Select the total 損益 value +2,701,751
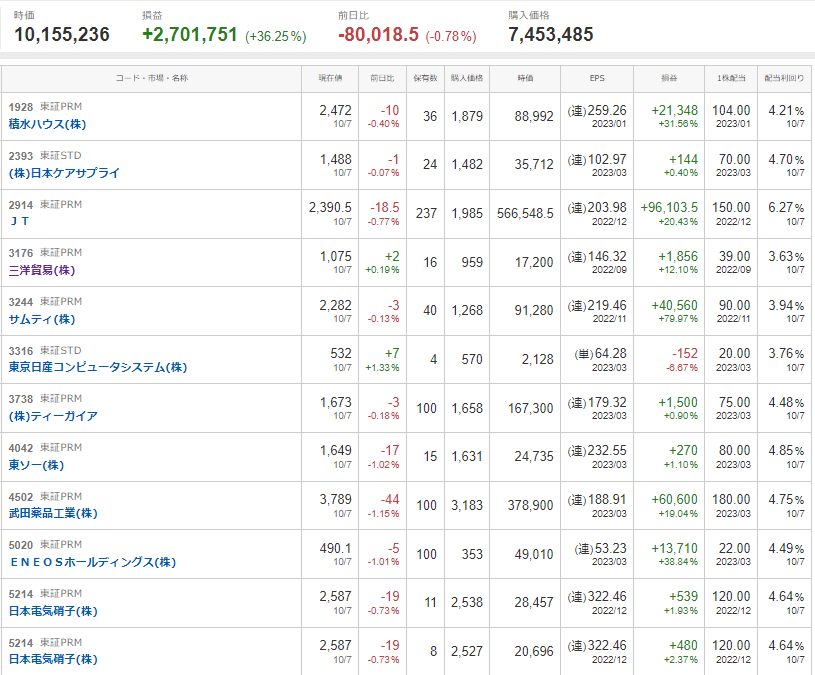Image resolution: width=815 pixels, height=675 pixels. (x=190, y=35)
